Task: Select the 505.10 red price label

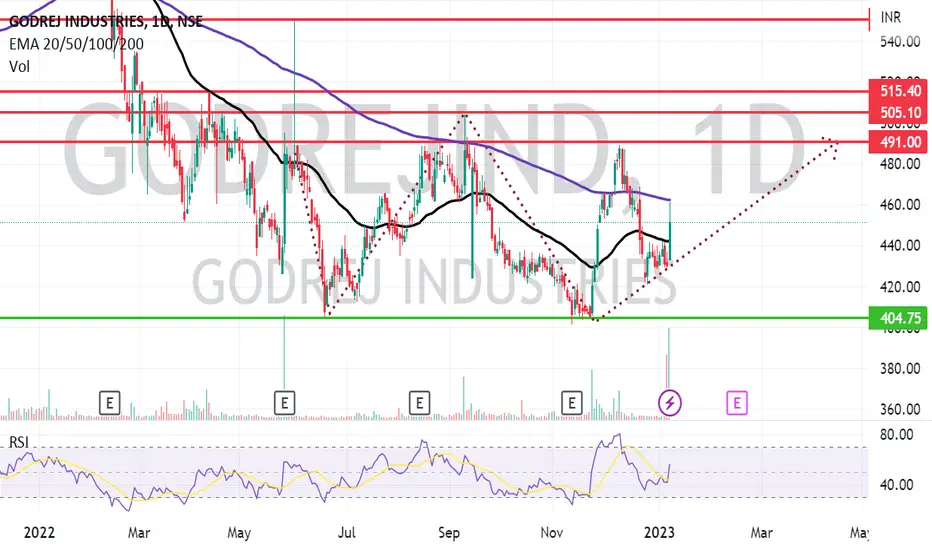Action: [x=898, y=112]
